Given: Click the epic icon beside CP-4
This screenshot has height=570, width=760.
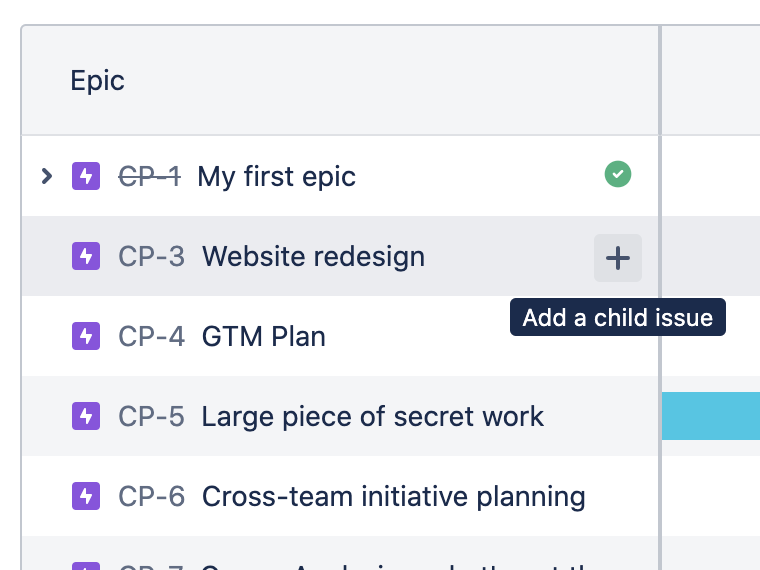Looking at the screenshot, I should [85, 336].
